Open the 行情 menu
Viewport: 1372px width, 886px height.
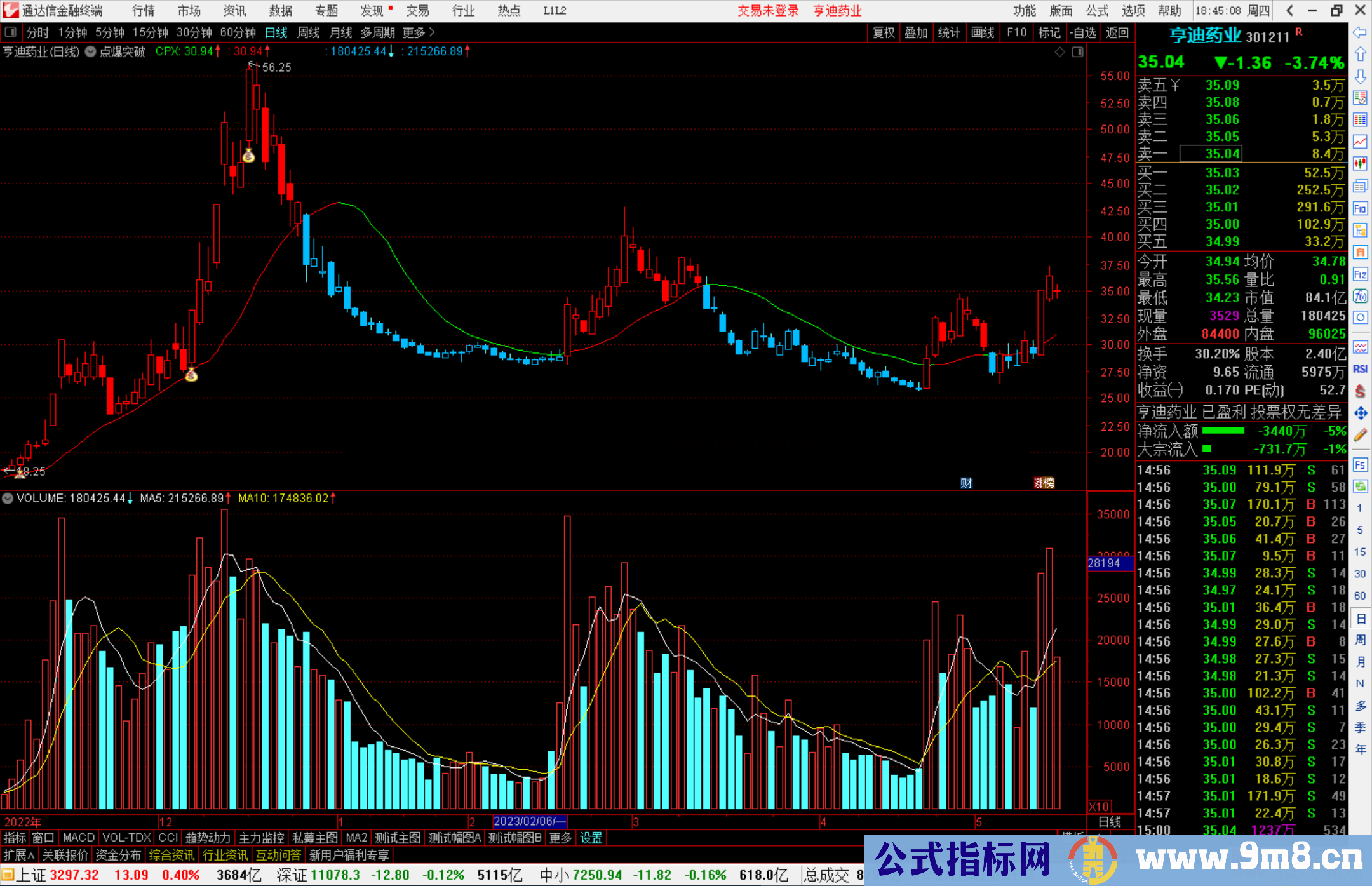pos(143,11)
